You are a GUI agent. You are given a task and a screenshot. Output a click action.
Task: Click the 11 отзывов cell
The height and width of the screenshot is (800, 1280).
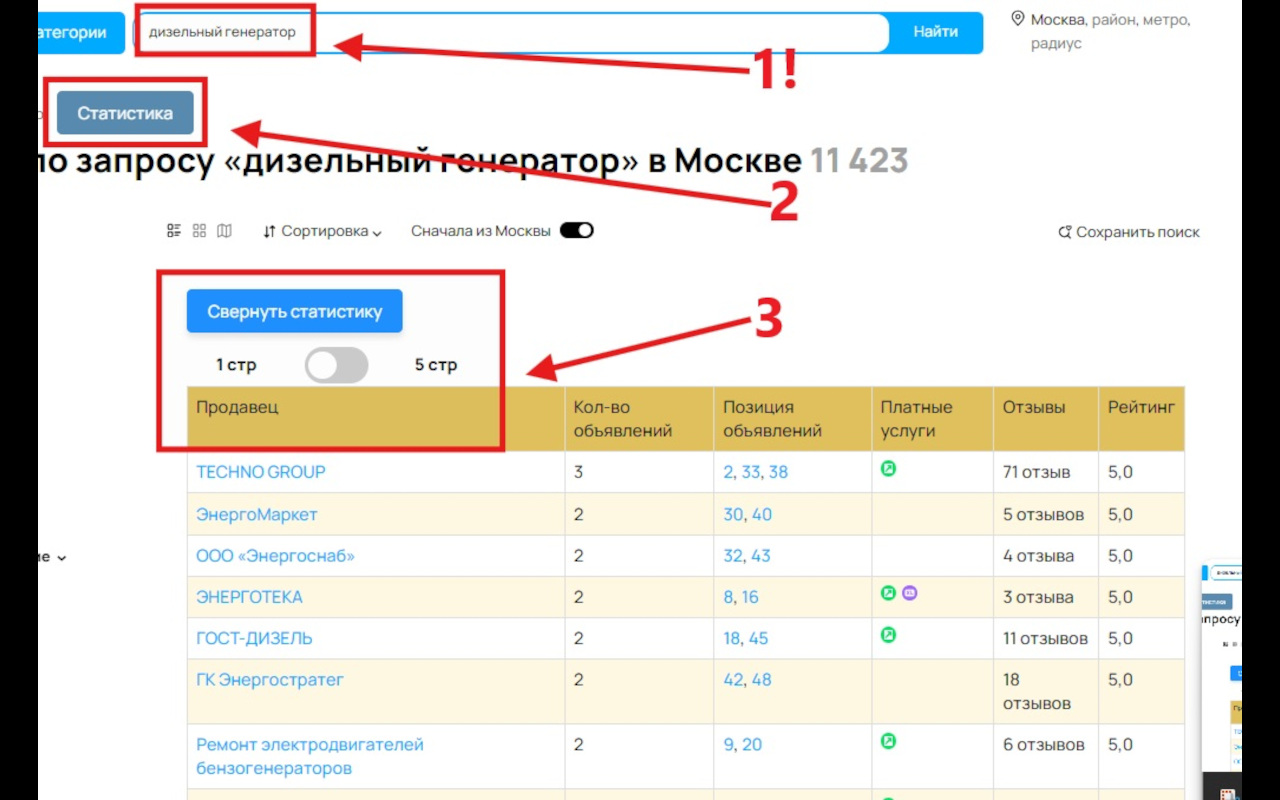click(1046, 638)
